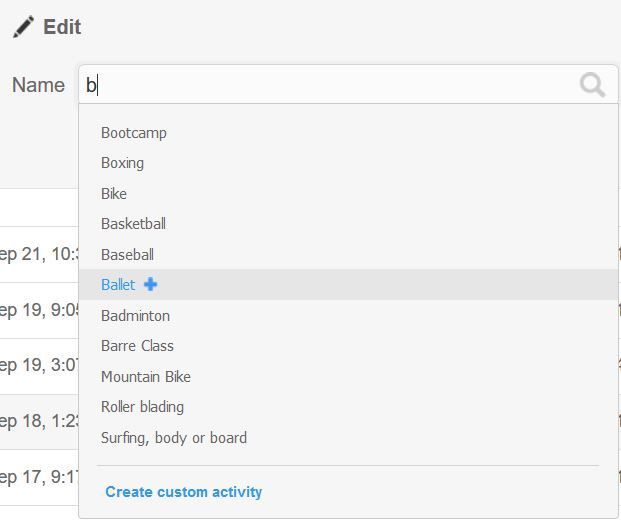
Task: Click the blue plus icon beside Ballet
Action: [151, 285]
